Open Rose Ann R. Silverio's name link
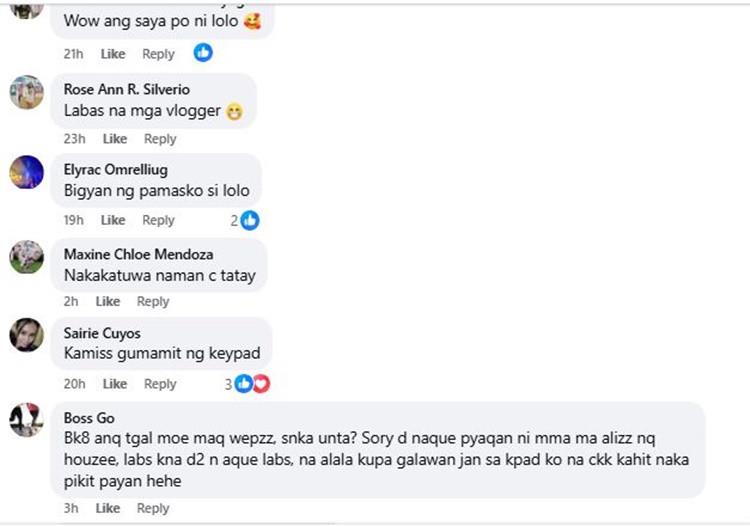The width and height of the screenshot is (750, 526). pyautogui.click(x=126, y=89)
